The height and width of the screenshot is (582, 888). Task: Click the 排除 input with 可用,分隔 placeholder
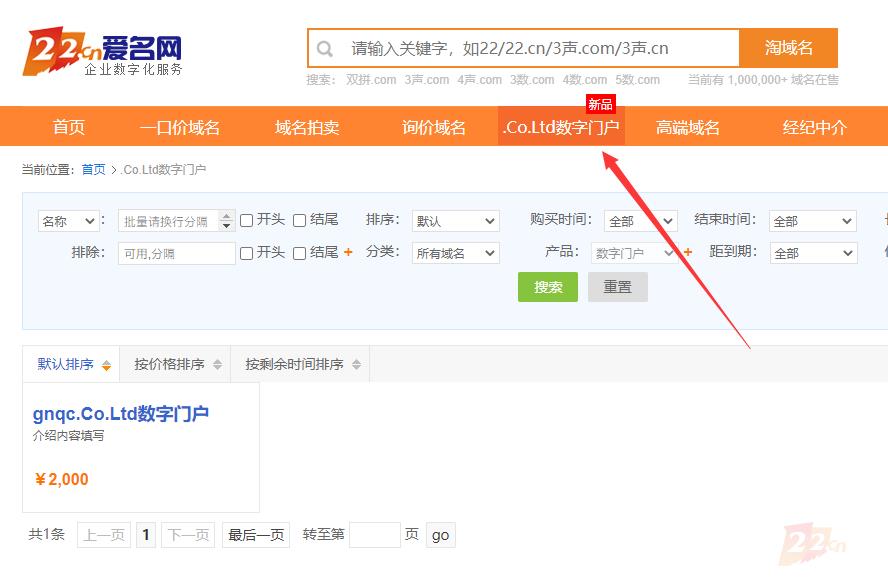pyautogui.click(x=177, y=253)
